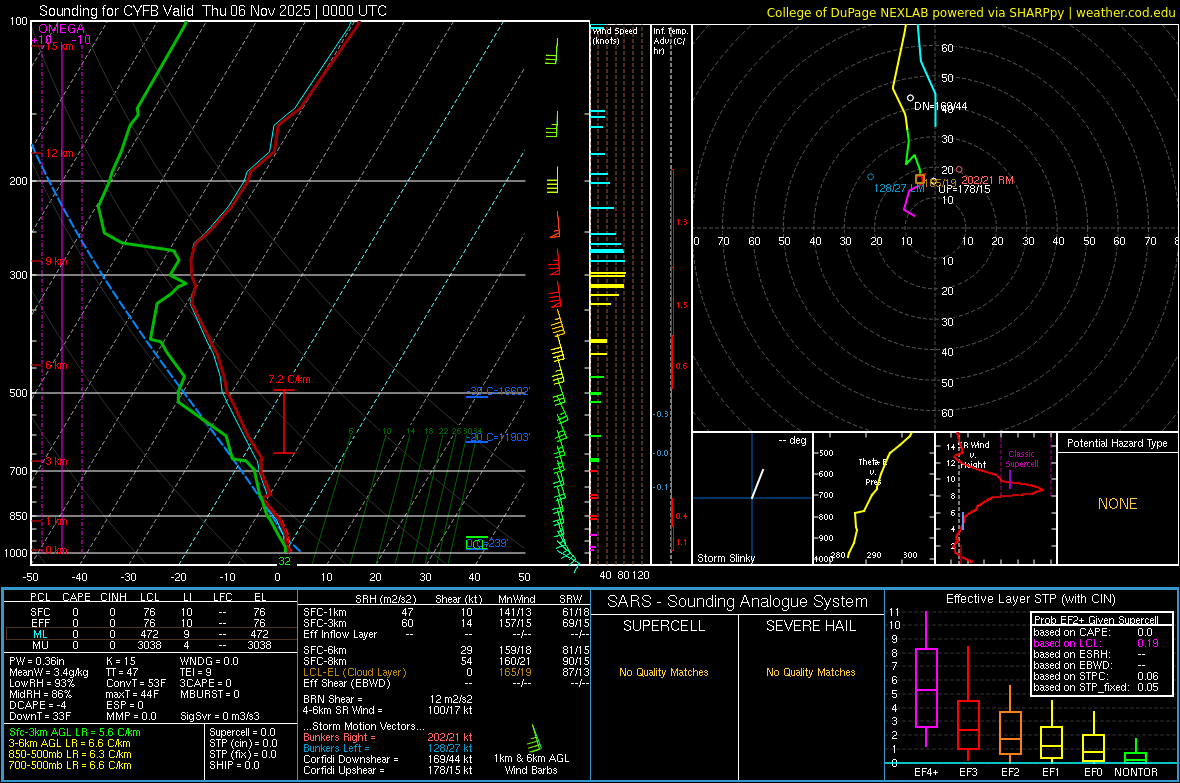Click the 'LowRH = 93%' value

tap(41, 683)
